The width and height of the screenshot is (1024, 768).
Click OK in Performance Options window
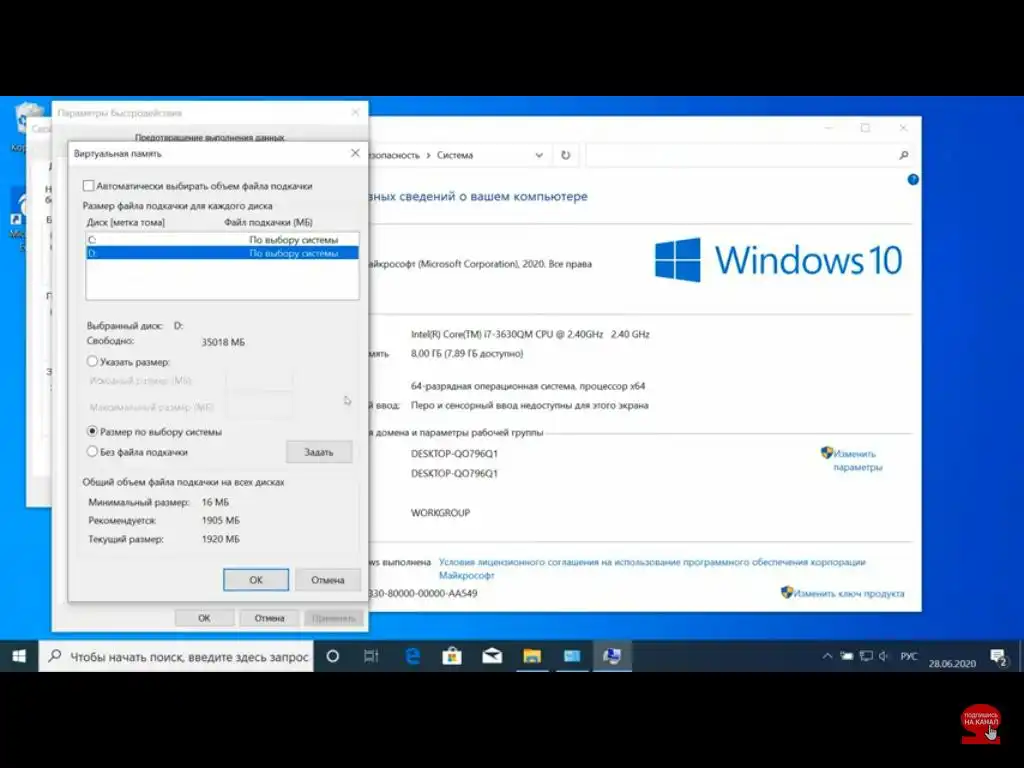tap(204, 618)
